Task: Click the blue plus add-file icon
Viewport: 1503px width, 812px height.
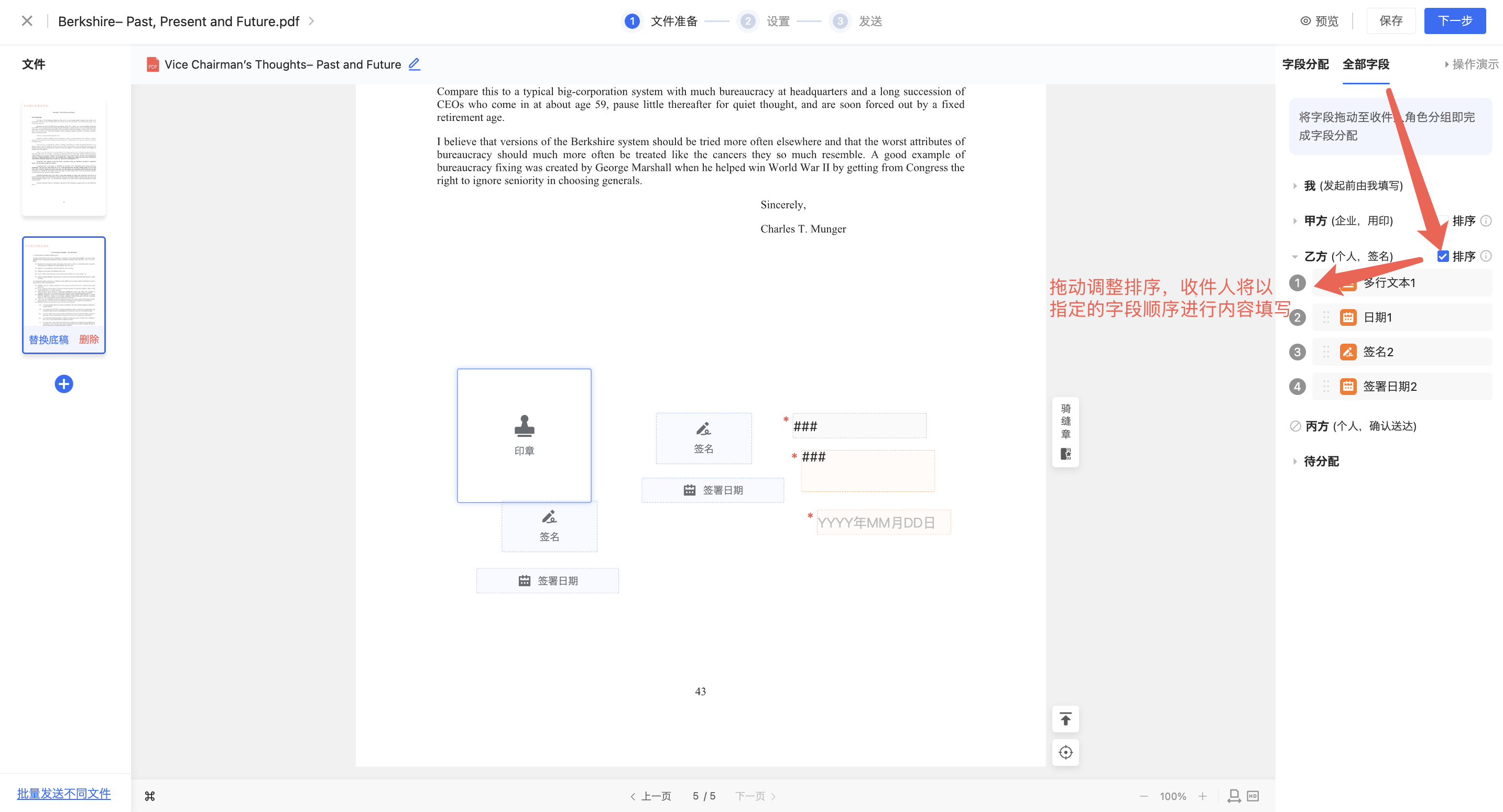Action: pos(63,384)
